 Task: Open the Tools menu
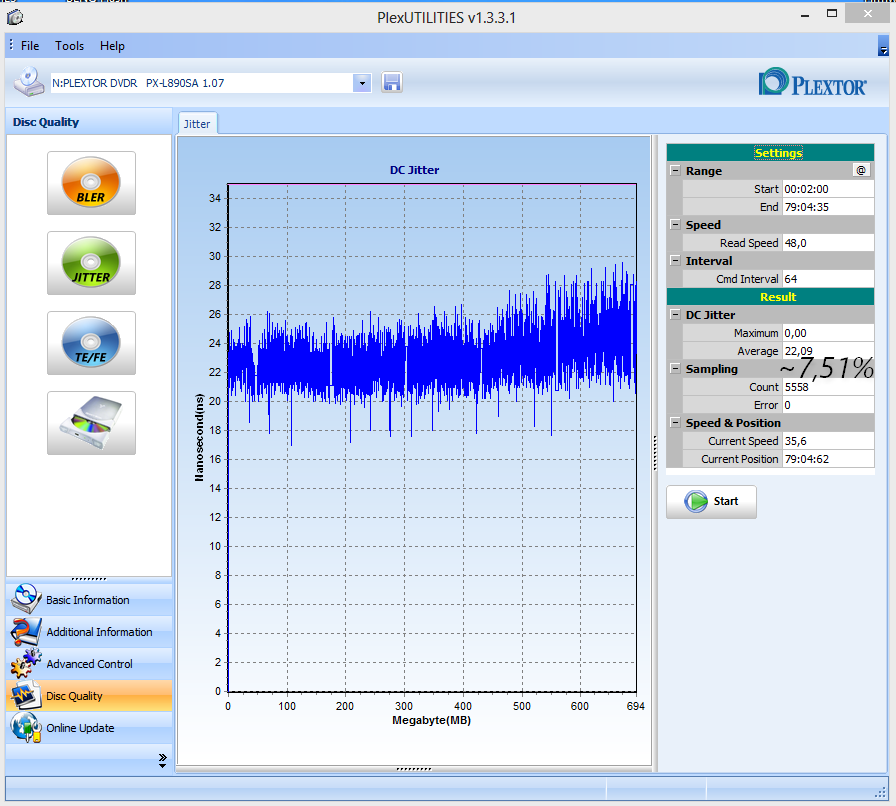coord(69,46)
